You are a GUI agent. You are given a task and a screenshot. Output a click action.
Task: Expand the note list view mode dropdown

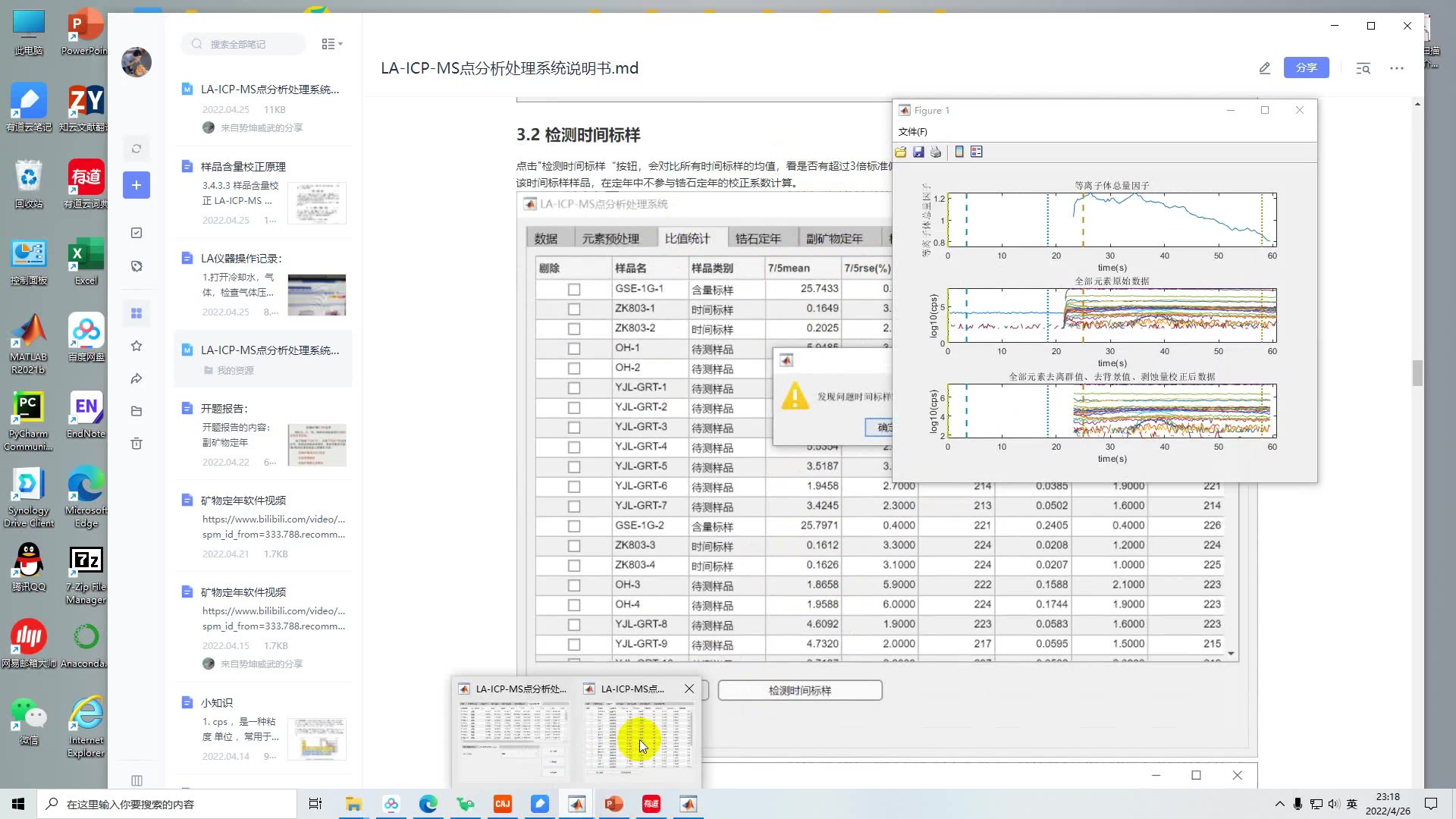click(x=331, y=44)
